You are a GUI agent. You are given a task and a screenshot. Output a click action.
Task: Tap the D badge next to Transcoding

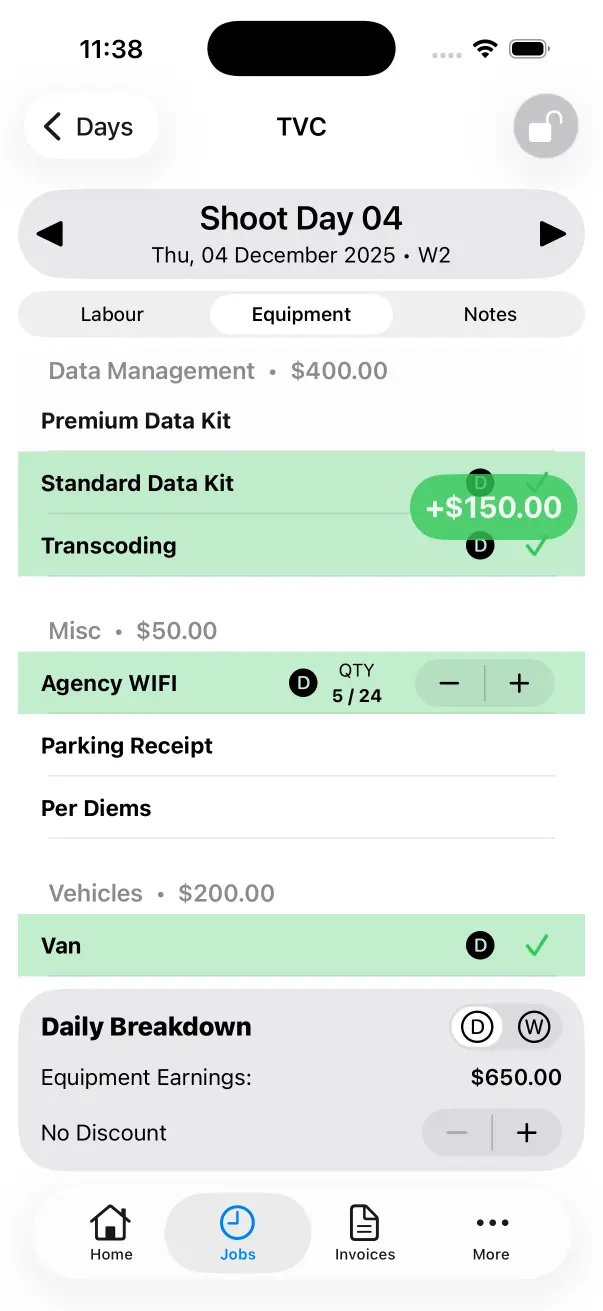(x=480, y=546)
